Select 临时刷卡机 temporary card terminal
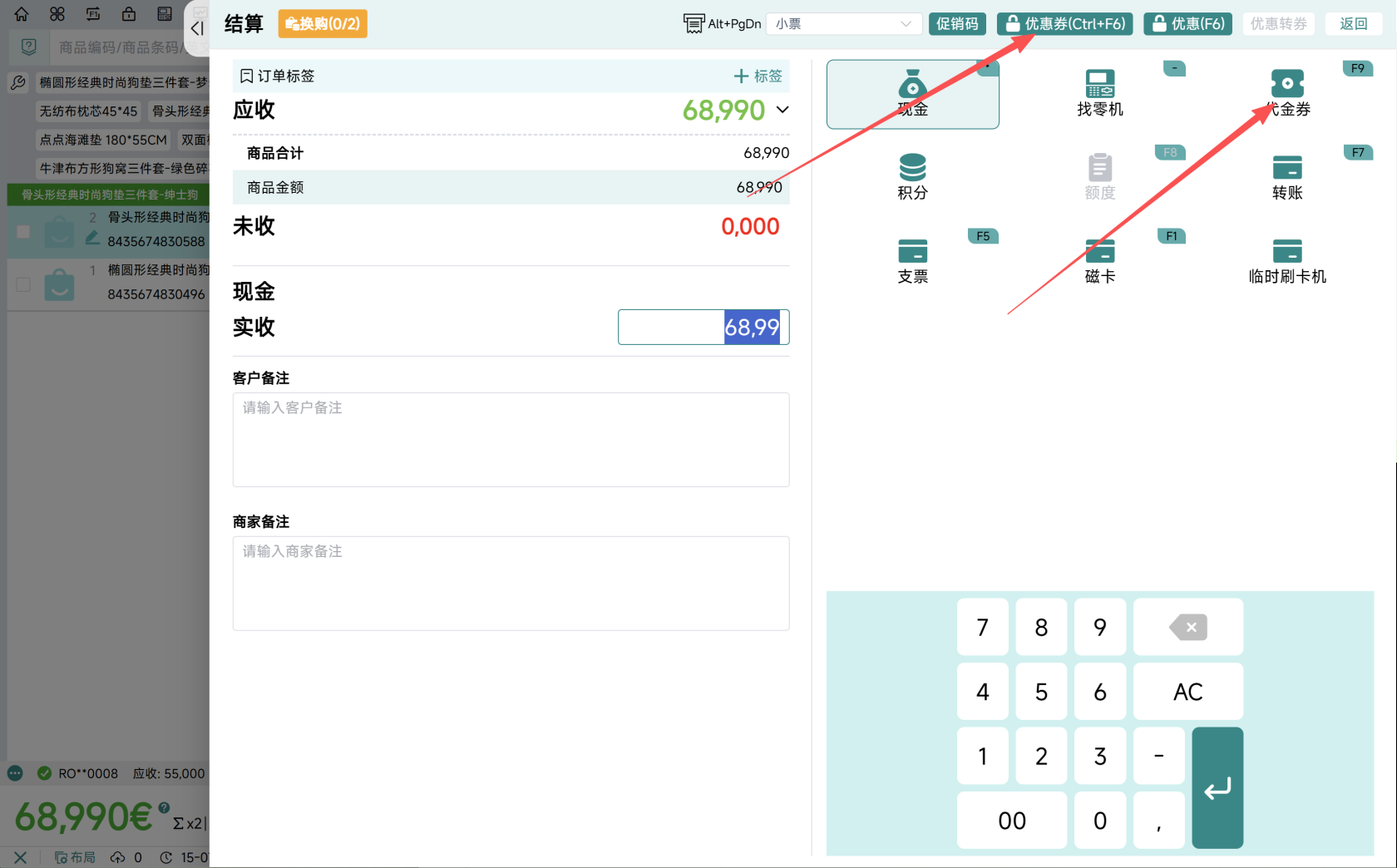Image resolution: width=1397 pixels, height=868 pixels. point(1287,261)
